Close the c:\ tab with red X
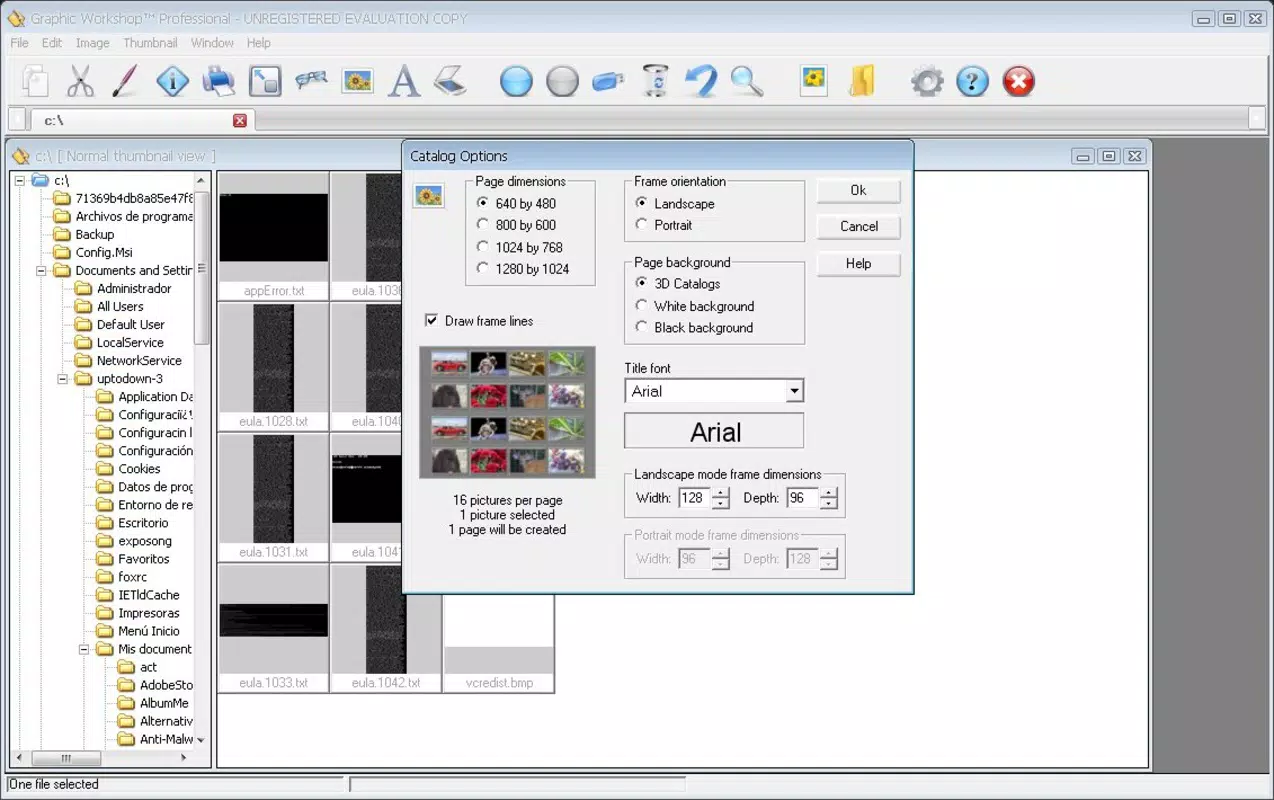The height and width of the screenshot is (800, 1274). (x=240, y=120)
